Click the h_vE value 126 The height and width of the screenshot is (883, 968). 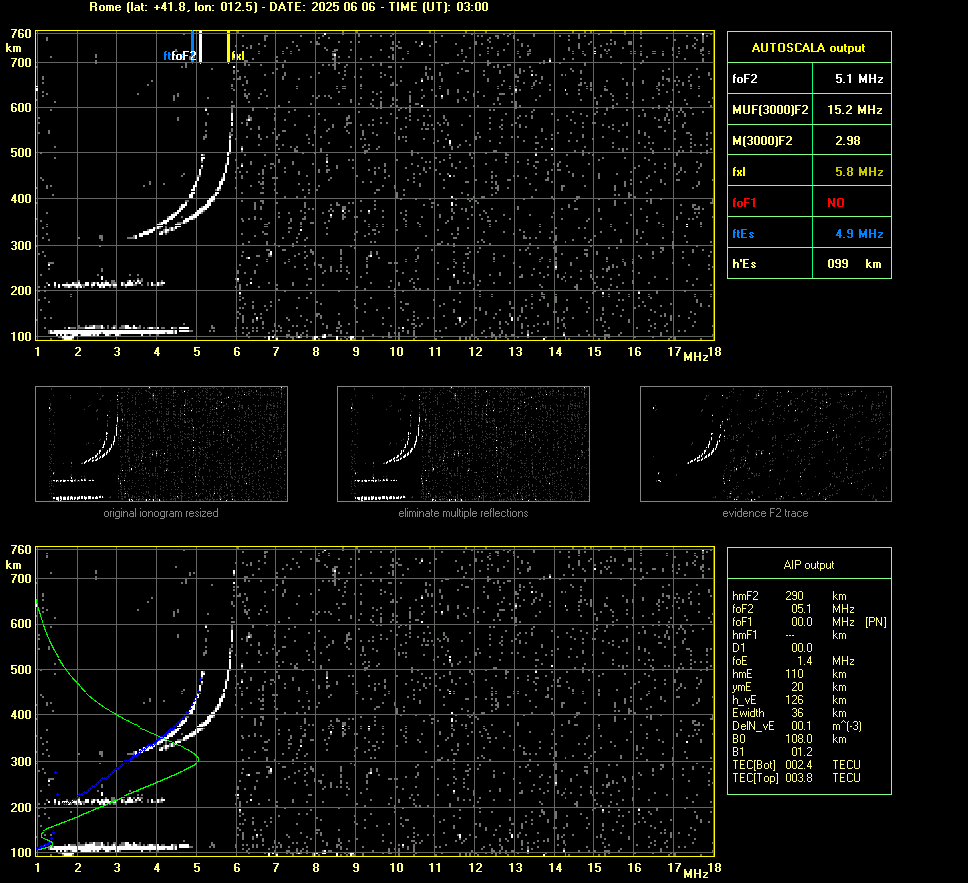pos(795,700)
